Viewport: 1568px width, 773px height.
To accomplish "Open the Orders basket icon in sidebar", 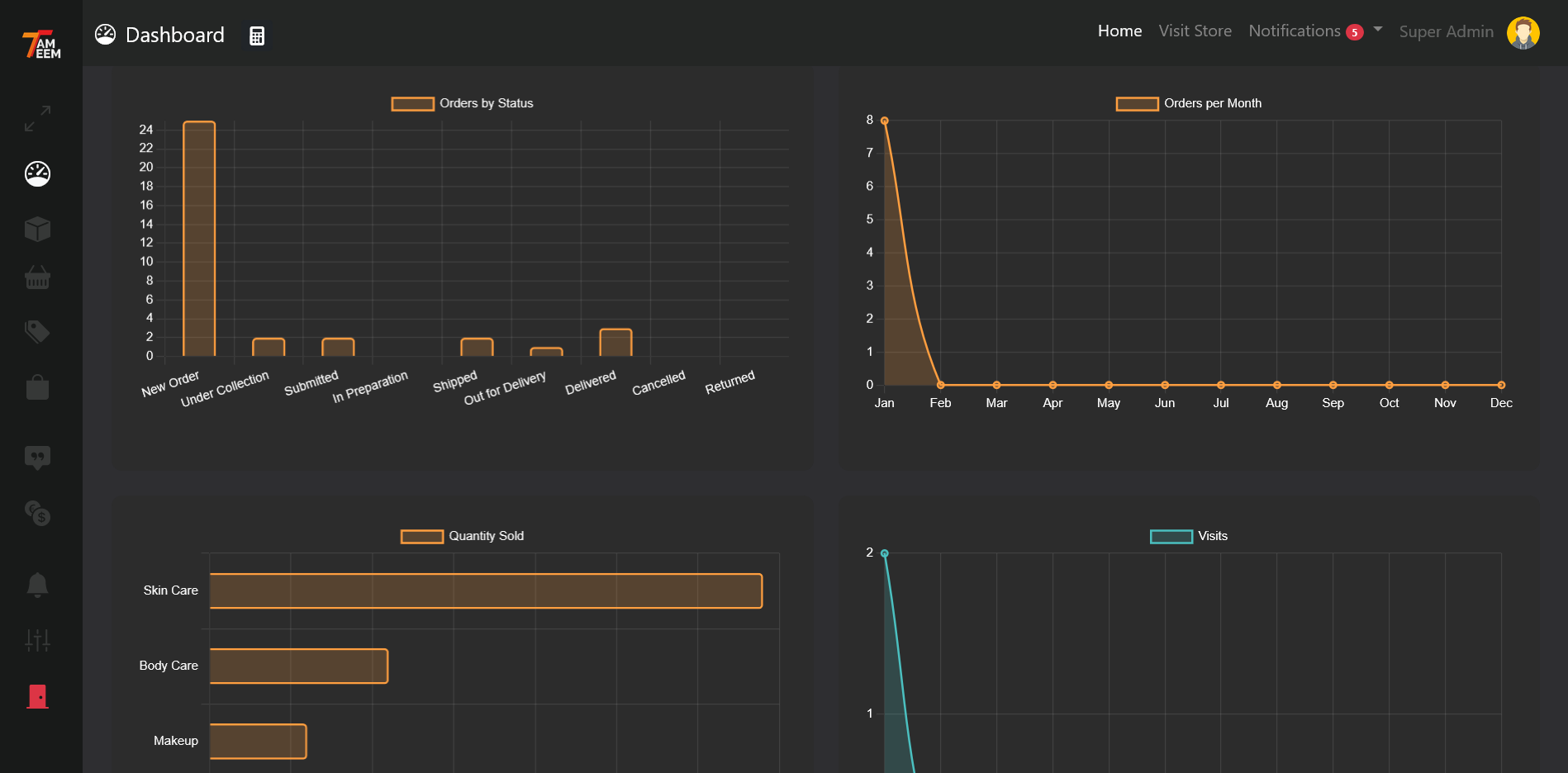I will pos(36,278).
